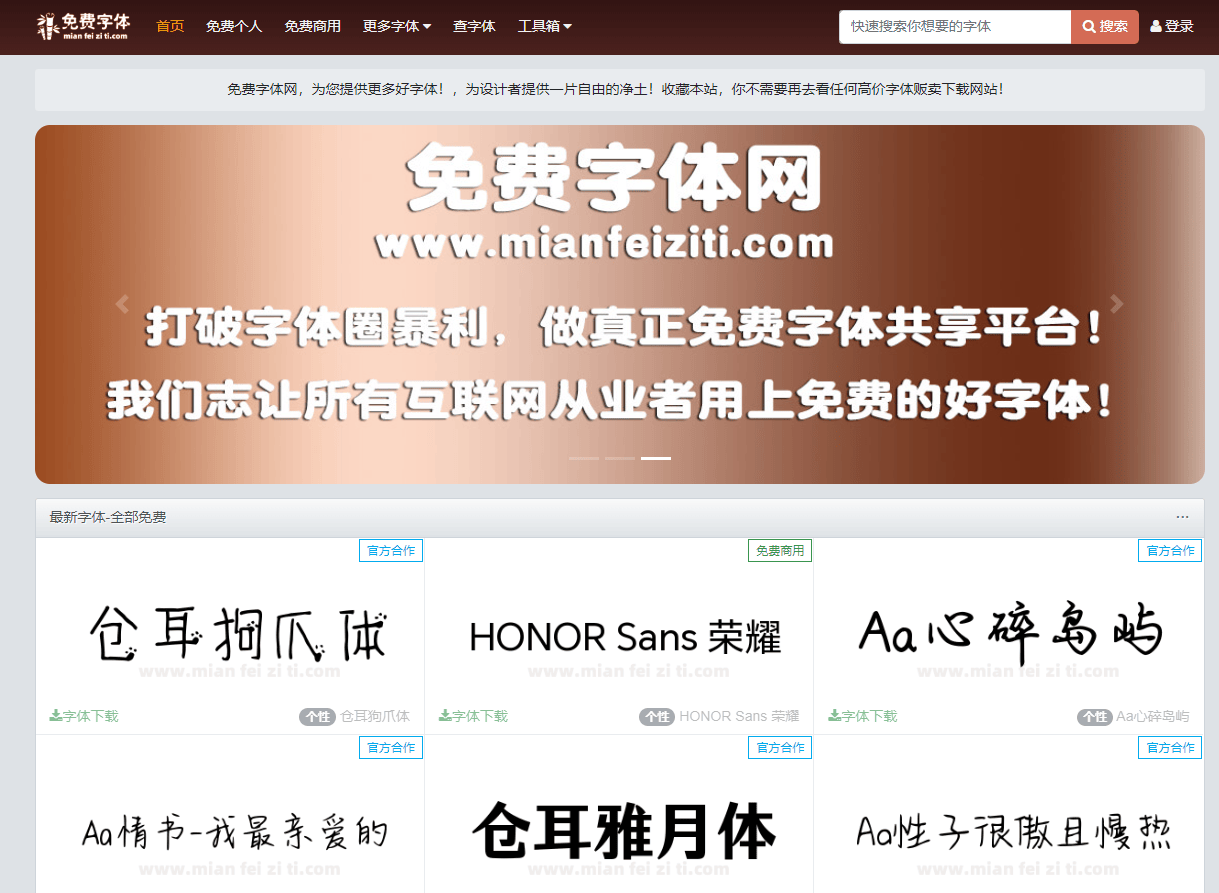Click the 搜索 search button
Viewport: 1219px width, 893px height.
tap(1103, 26)
